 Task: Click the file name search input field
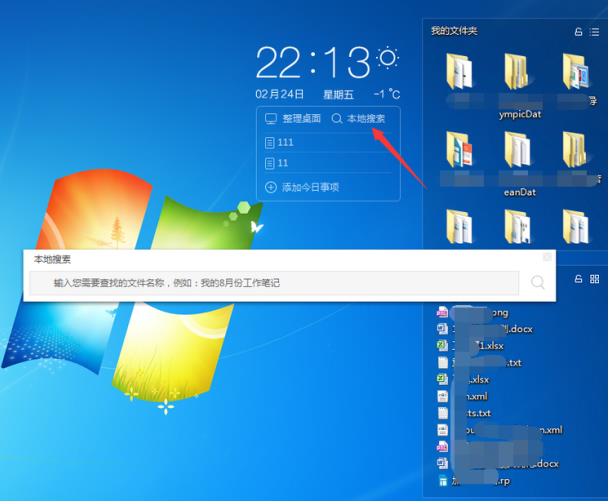[x=274, y=283]
